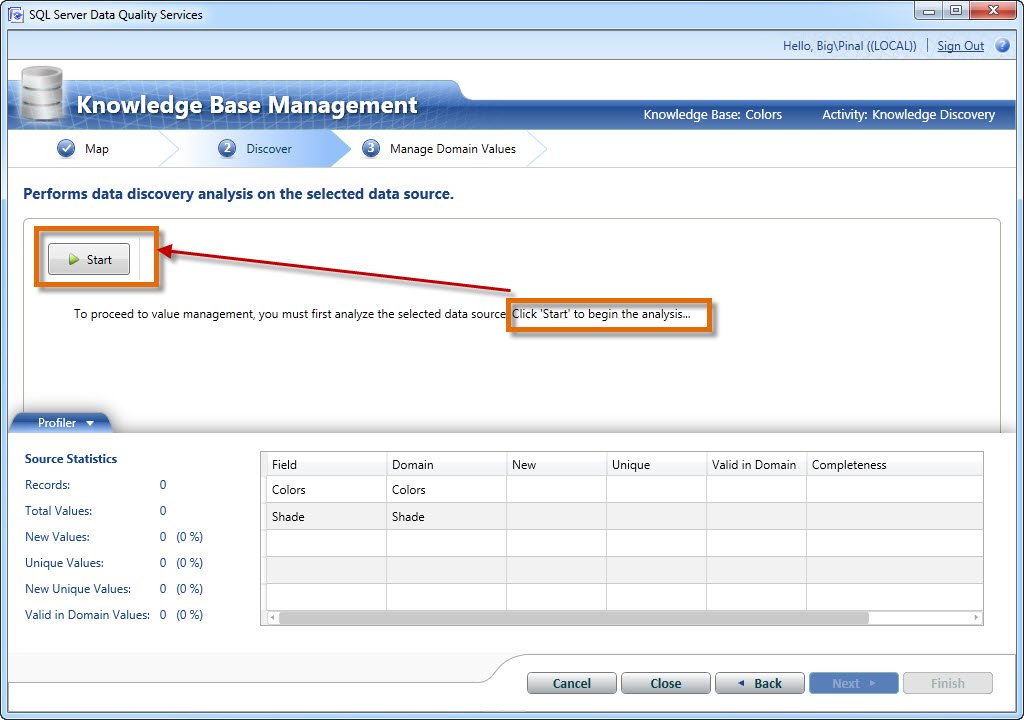Viewport: 1024px width, 720px height.
Task: Maximize the Data Quality Services window
Action: pyautogui.click(x=955, y=10)
